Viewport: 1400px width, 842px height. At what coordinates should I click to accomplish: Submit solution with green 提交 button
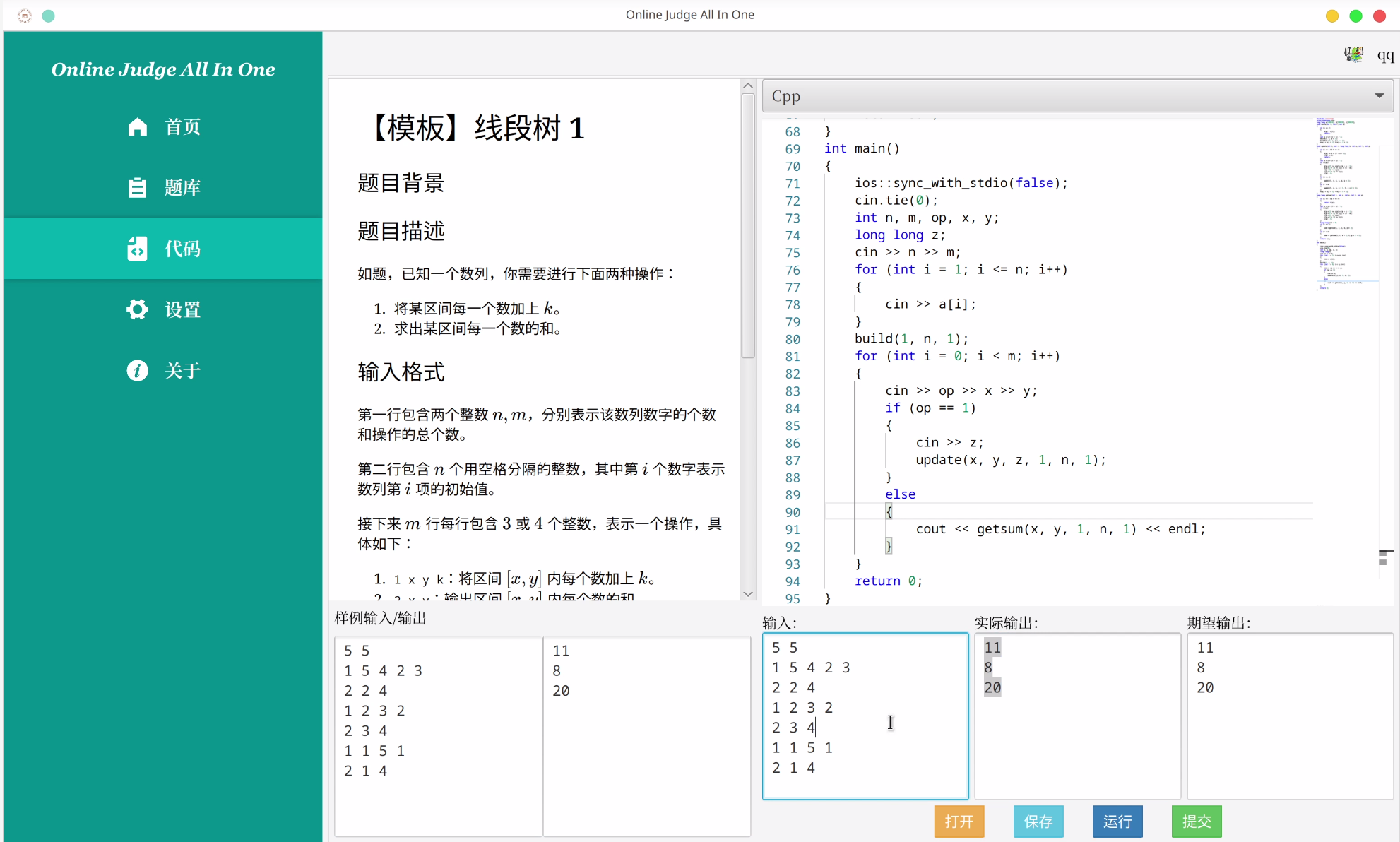click(1196, 822)
